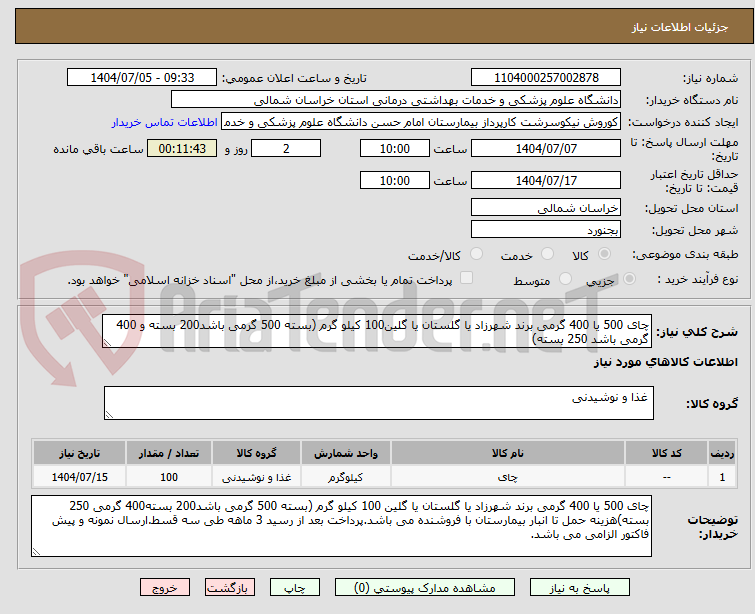Viewport: 755px width, 614px height.
Task: Select the کالا/خدمت radio button
Action: tap(476, 254)
